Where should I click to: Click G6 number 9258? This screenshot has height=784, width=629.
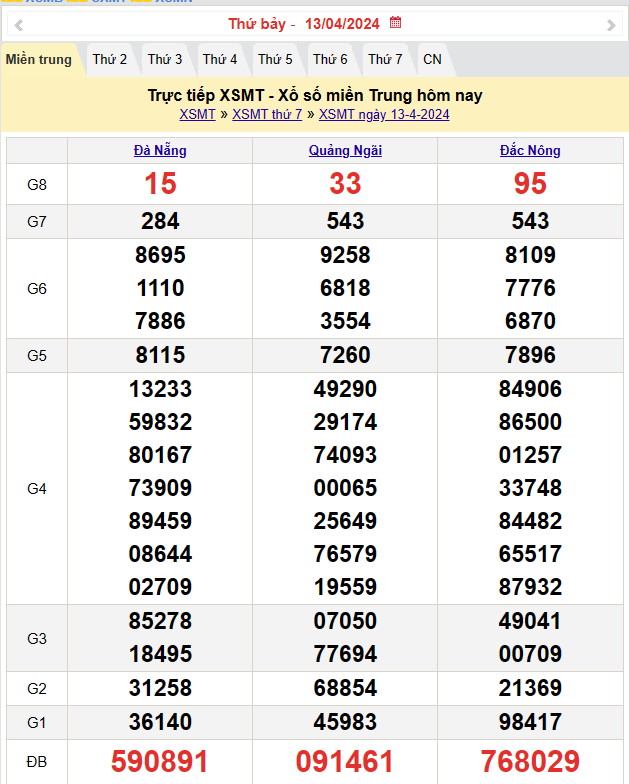point(345,255)
